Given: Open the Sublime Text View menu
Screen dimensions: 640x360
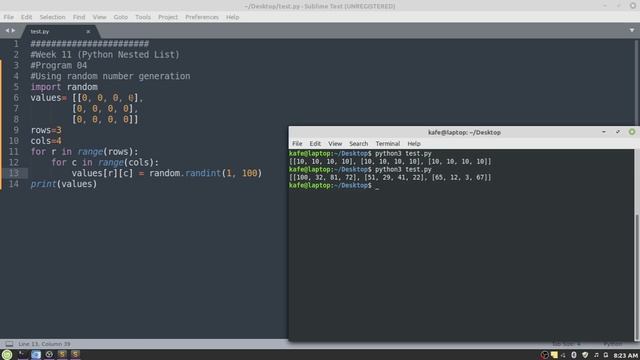Looking at the screenshot, I should coord(99,17).
